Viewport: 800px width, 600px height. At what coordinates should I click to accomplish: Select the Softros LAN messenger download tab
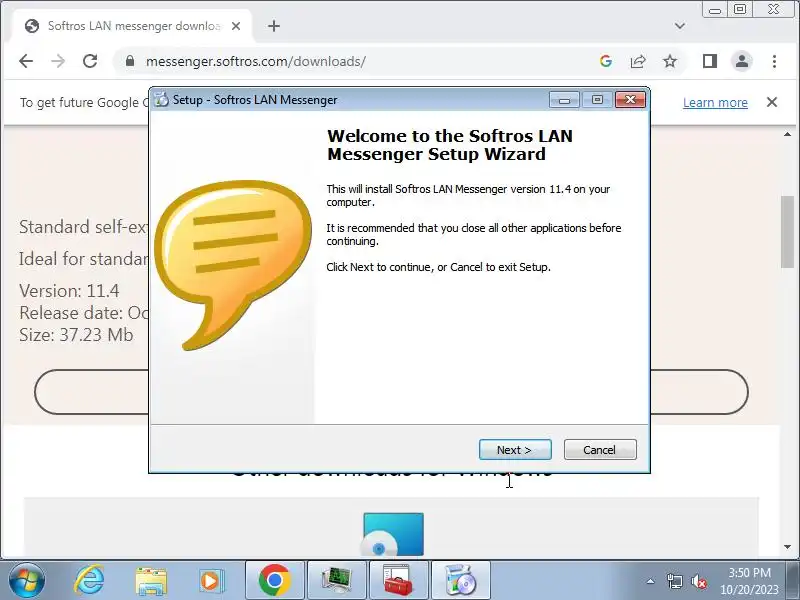point(133,26)
